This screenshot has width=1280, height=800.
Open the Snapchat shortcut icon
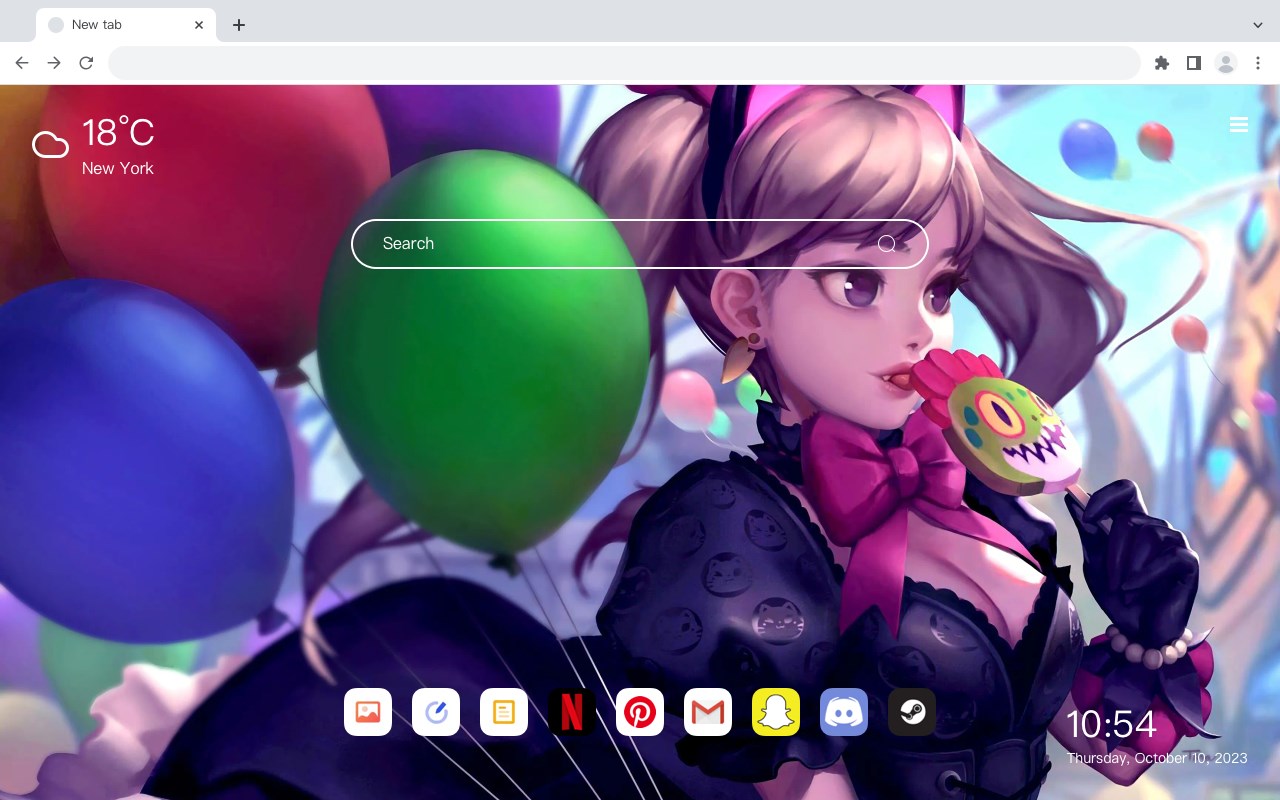776,712
